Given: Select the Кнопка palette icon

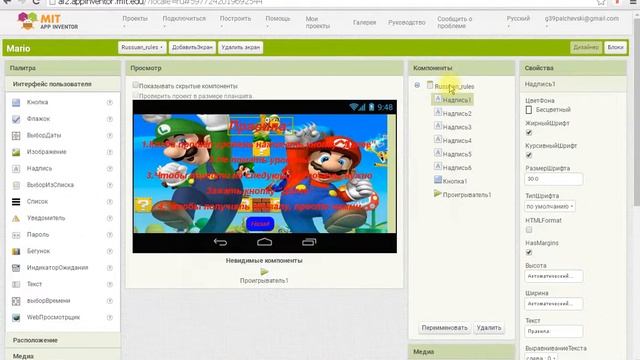Looking at the screenshot, I should click(16, 102).
